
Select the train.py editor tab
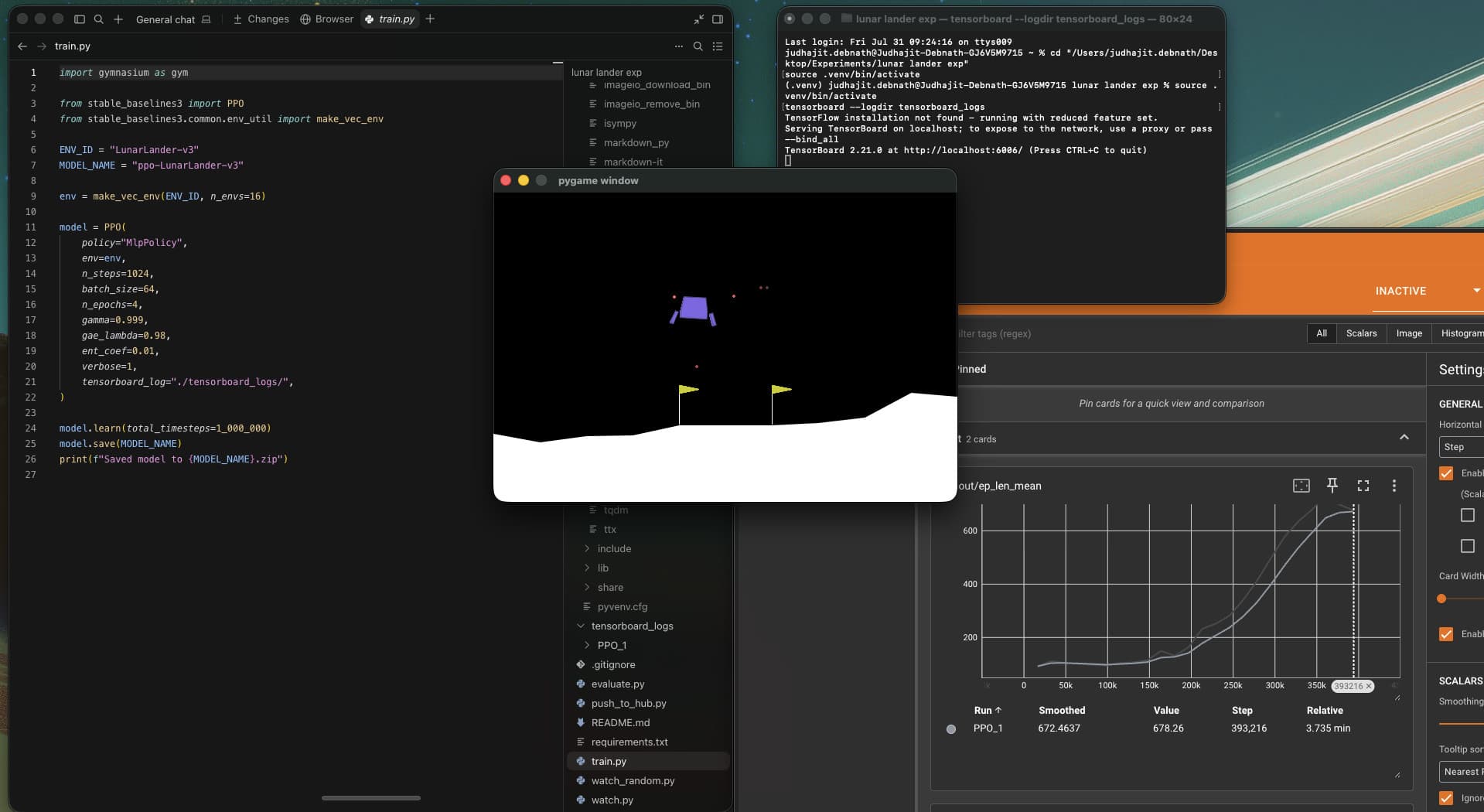[390, 19]
